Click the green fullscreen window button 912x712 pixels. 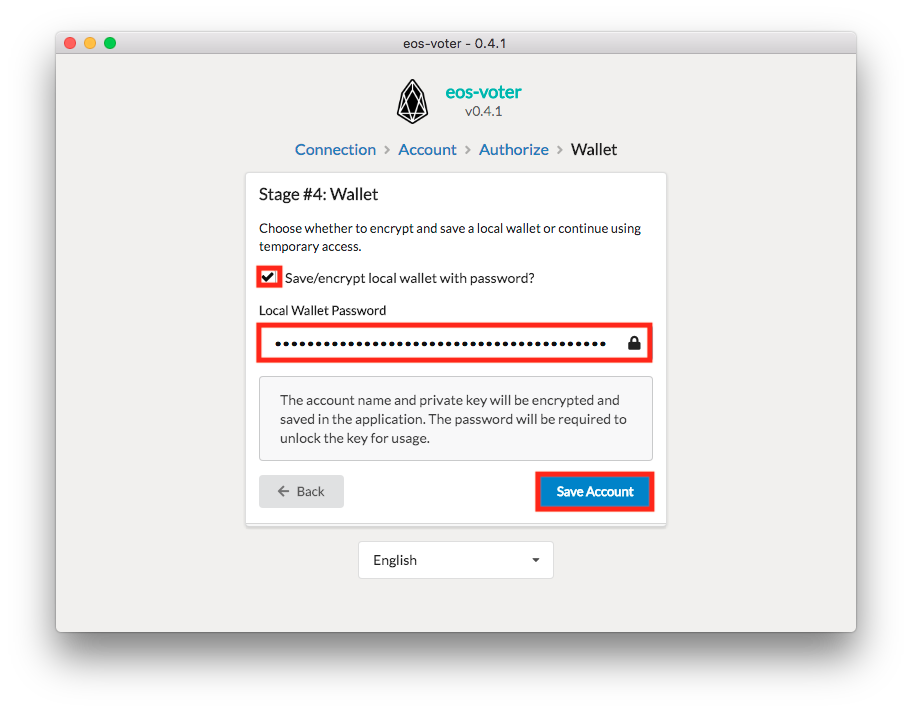click(110, 43)
